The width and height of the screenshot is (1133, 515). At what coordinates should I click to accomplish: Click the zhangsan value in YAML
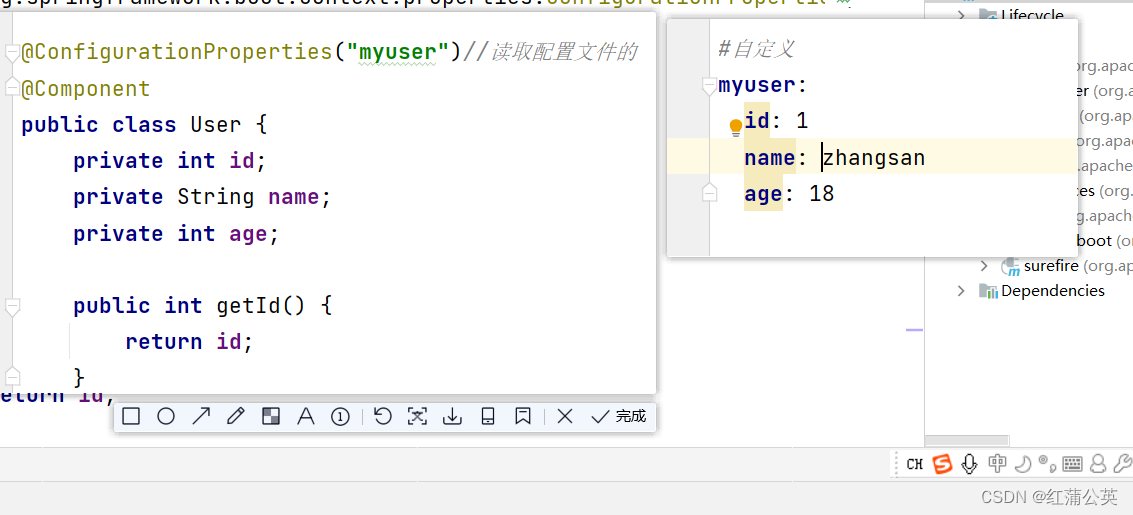[x=874, y=157]
